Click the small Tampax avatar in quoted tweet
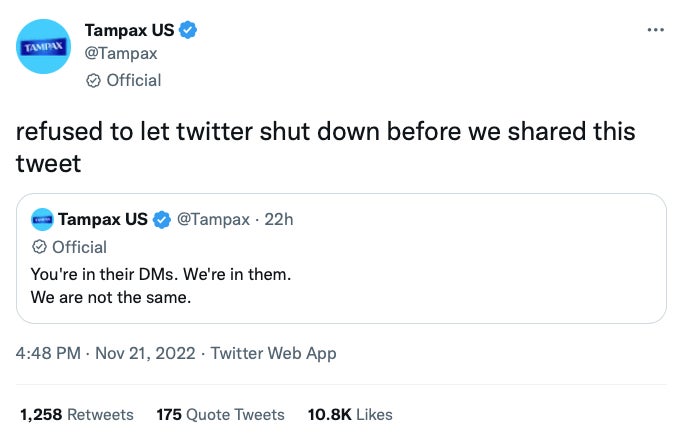This screenshot has height=436, width=684. click(42, 219)
